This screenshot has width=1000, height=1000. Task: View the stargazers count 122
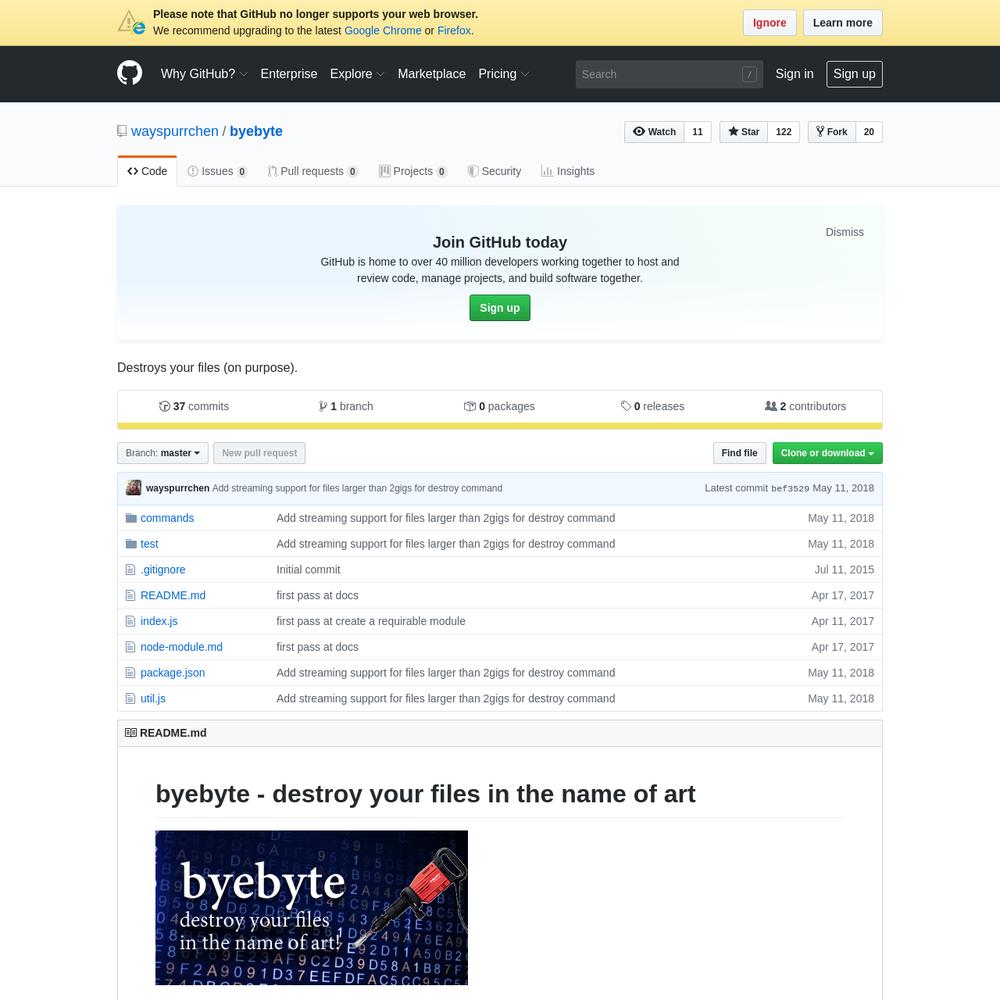[x=783, y=132]
